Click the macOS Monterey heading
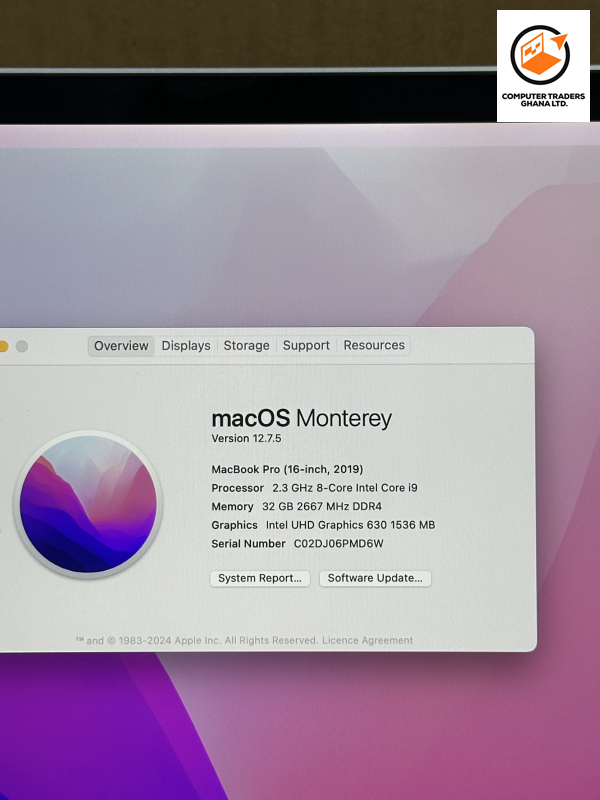 pos(302,418)
